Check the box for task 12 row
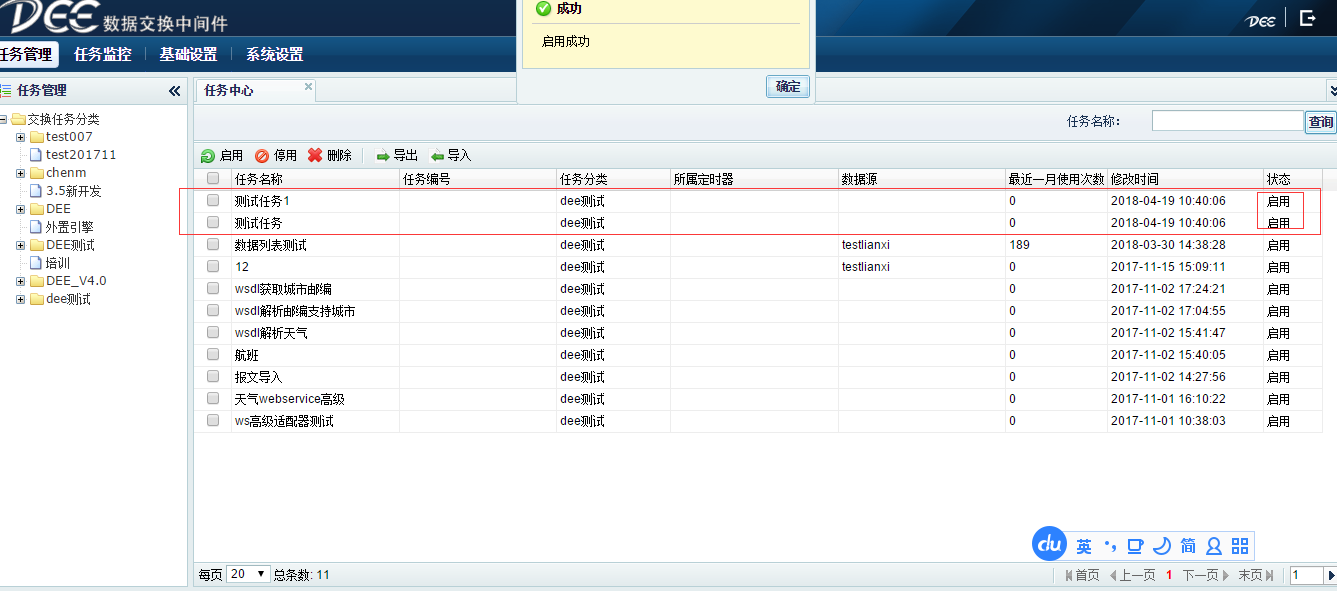1337x591 pixels. point(213,266)
